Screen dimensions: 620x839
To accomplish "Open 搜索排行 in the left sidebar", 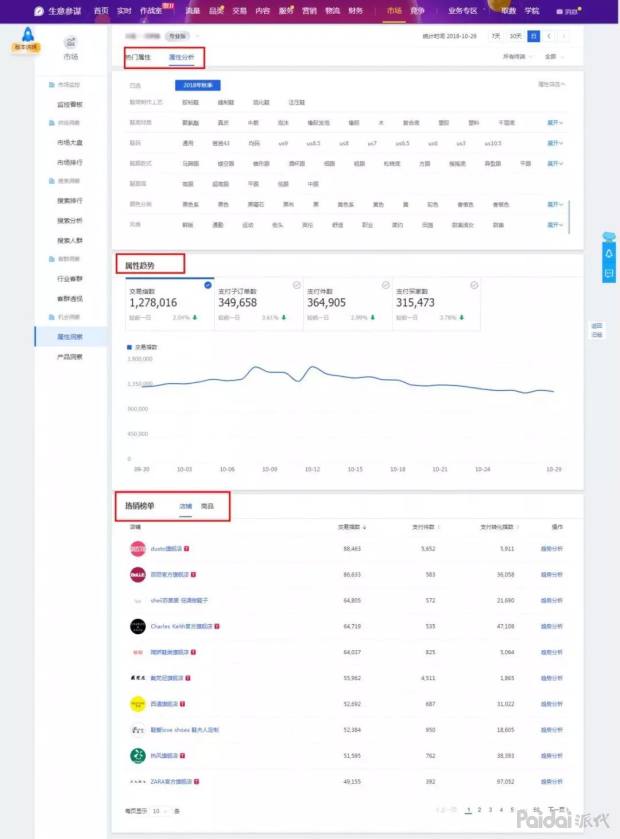I will pos(70,199).
